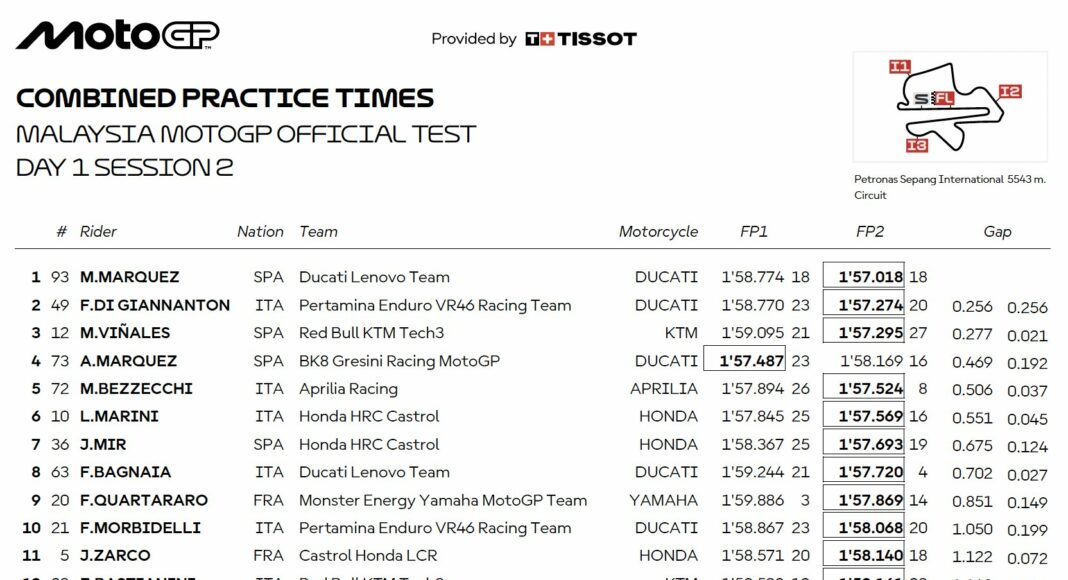Click the Tissot logo
Image resolution: width=1068 pixels, height=580 pixels.
[581, 39]
